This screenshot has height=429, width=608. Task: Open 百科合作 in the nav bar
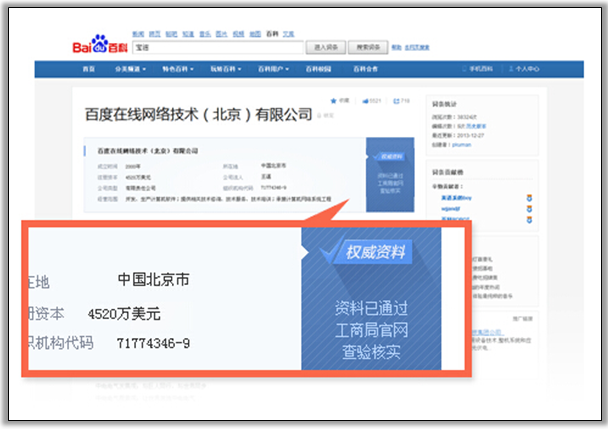(365, 69)
